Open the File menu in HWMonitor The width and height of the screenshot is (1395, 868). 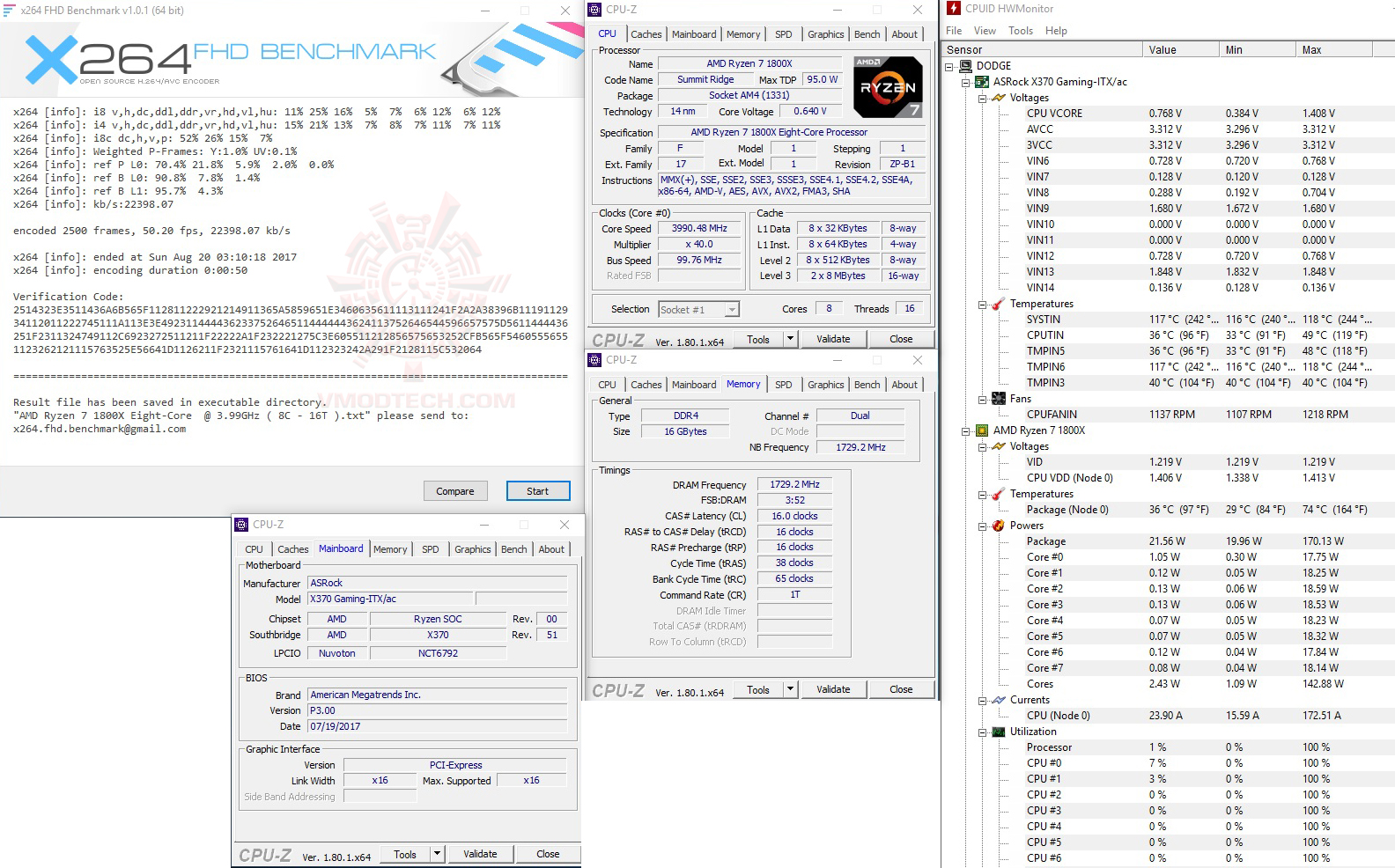[x=954, y=31]
